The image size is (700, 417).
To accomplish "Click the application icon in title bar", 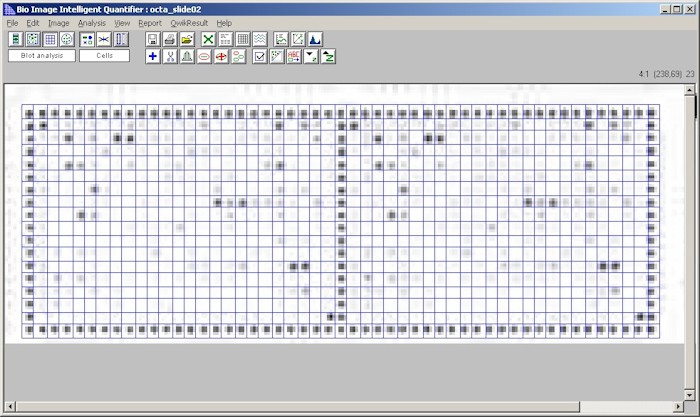I will 9,9.
